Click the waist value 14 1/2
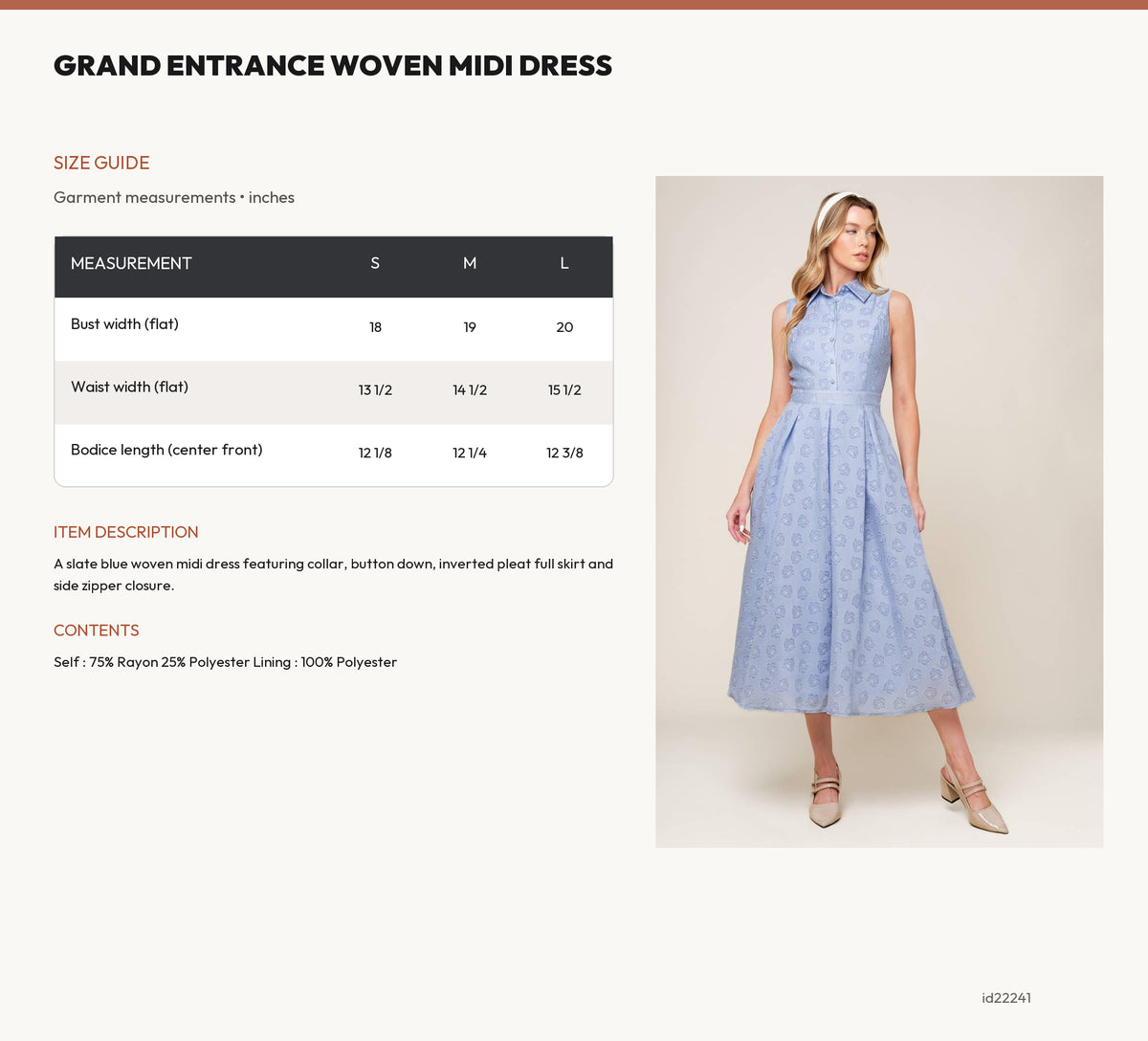Screen dimensions: 1148x1041 [470, 390]
